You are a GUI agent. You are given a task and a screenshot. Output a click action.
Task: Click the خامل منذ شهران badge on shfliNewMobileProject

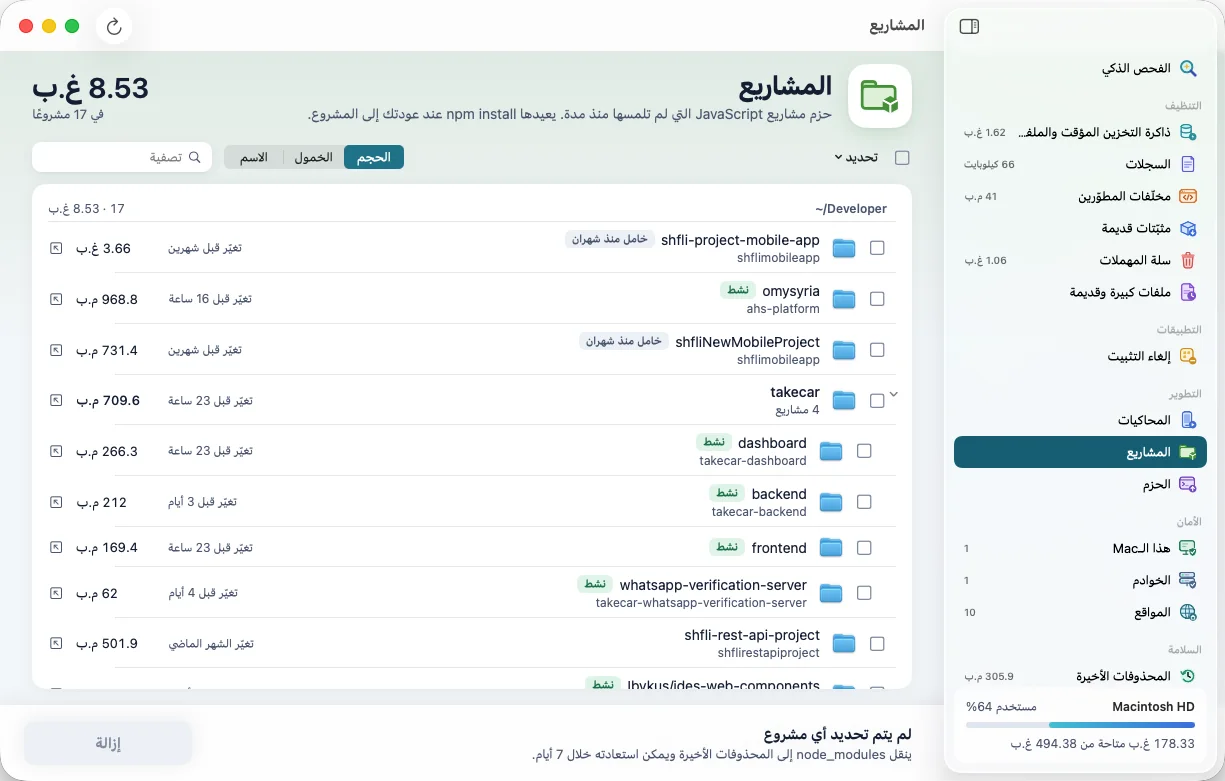[x=624, y=341]
